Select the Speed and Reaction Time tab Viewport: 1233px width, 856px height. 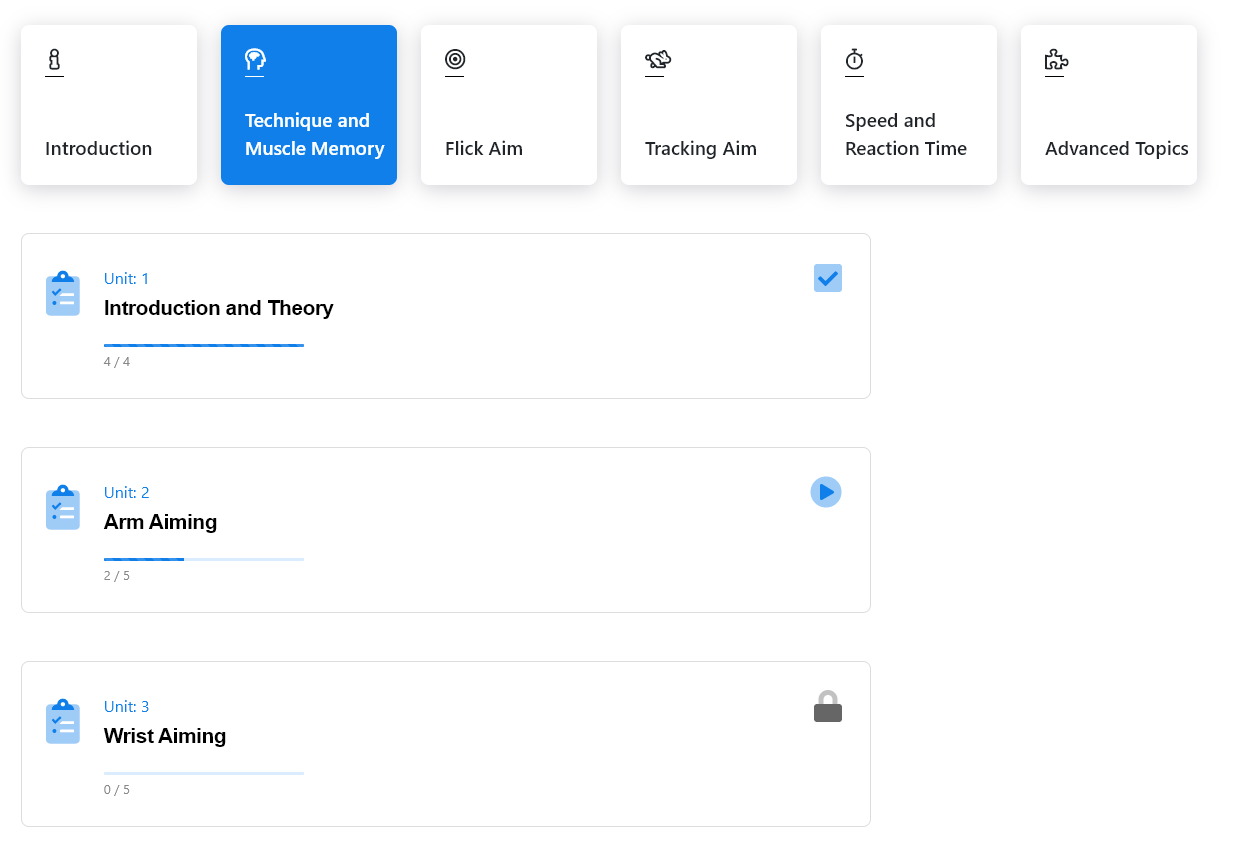[908, 105]
